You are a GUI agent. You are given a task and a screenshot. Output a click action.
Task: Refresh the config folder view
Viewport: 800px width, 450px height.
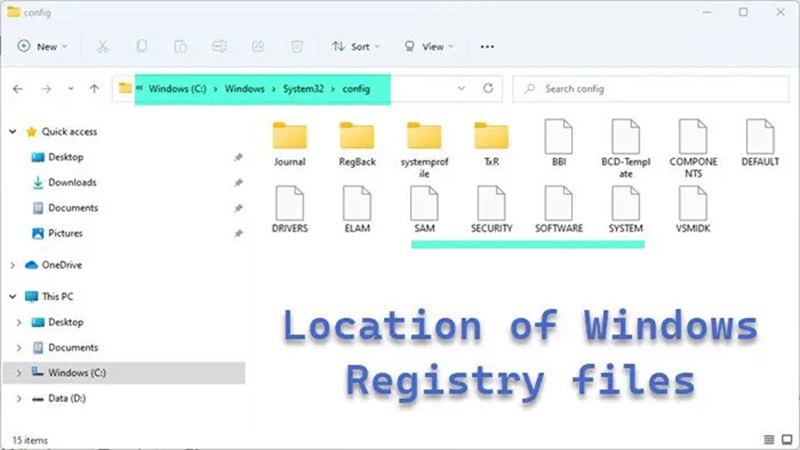coord(488,88)
